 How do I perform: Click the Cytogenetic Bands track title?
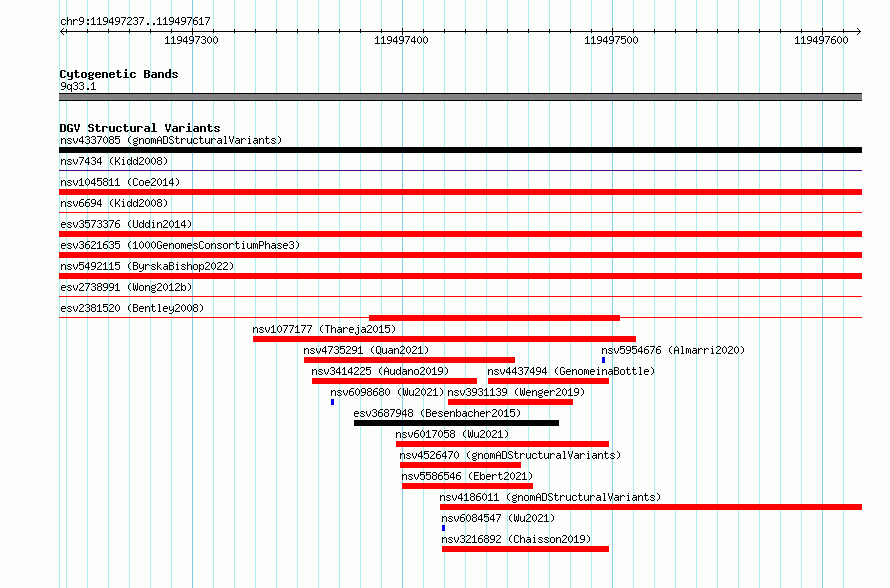click(x=119, y=74)
